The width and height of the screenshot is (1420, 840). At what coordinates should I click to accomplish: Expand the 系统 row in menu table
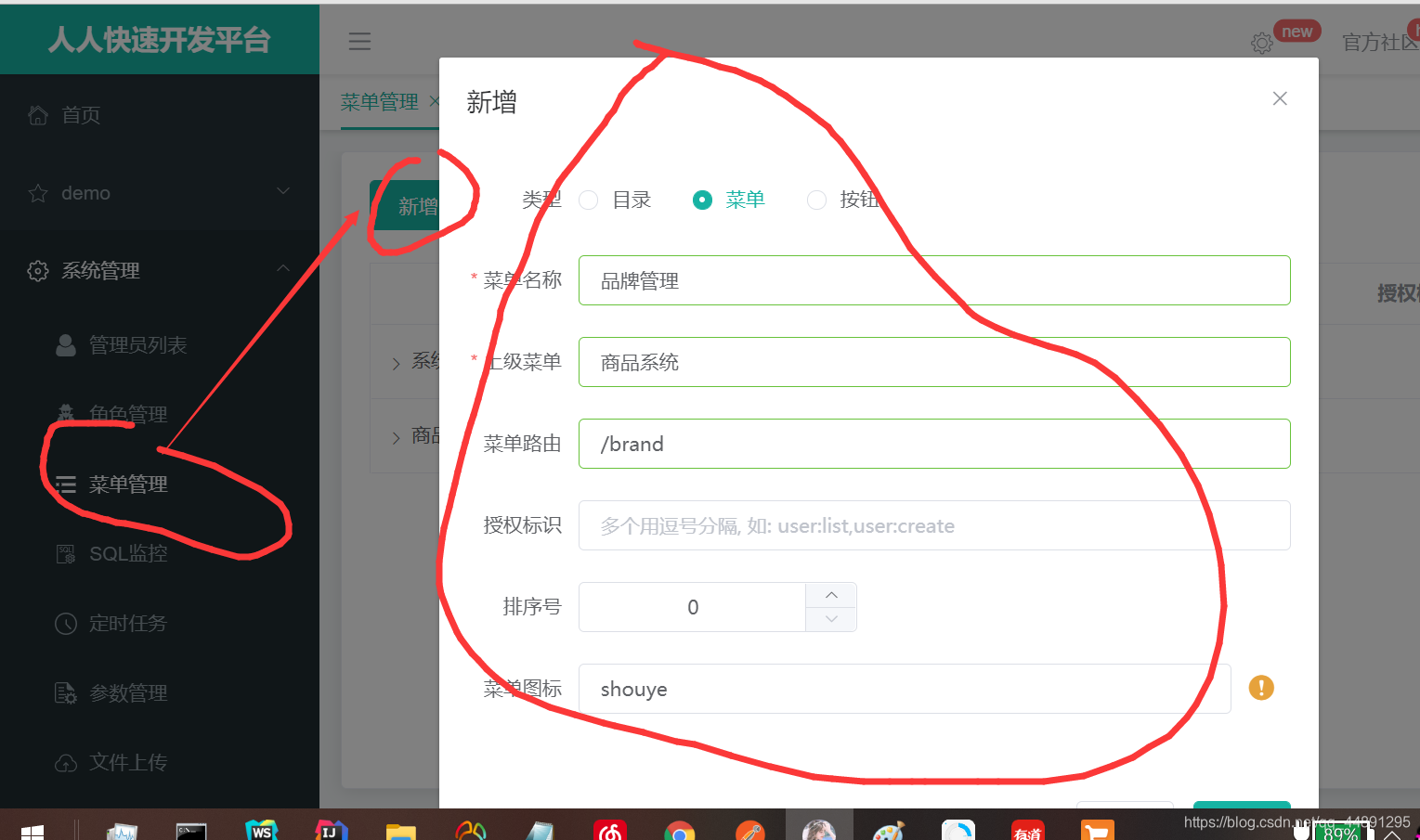pos(396,363)
